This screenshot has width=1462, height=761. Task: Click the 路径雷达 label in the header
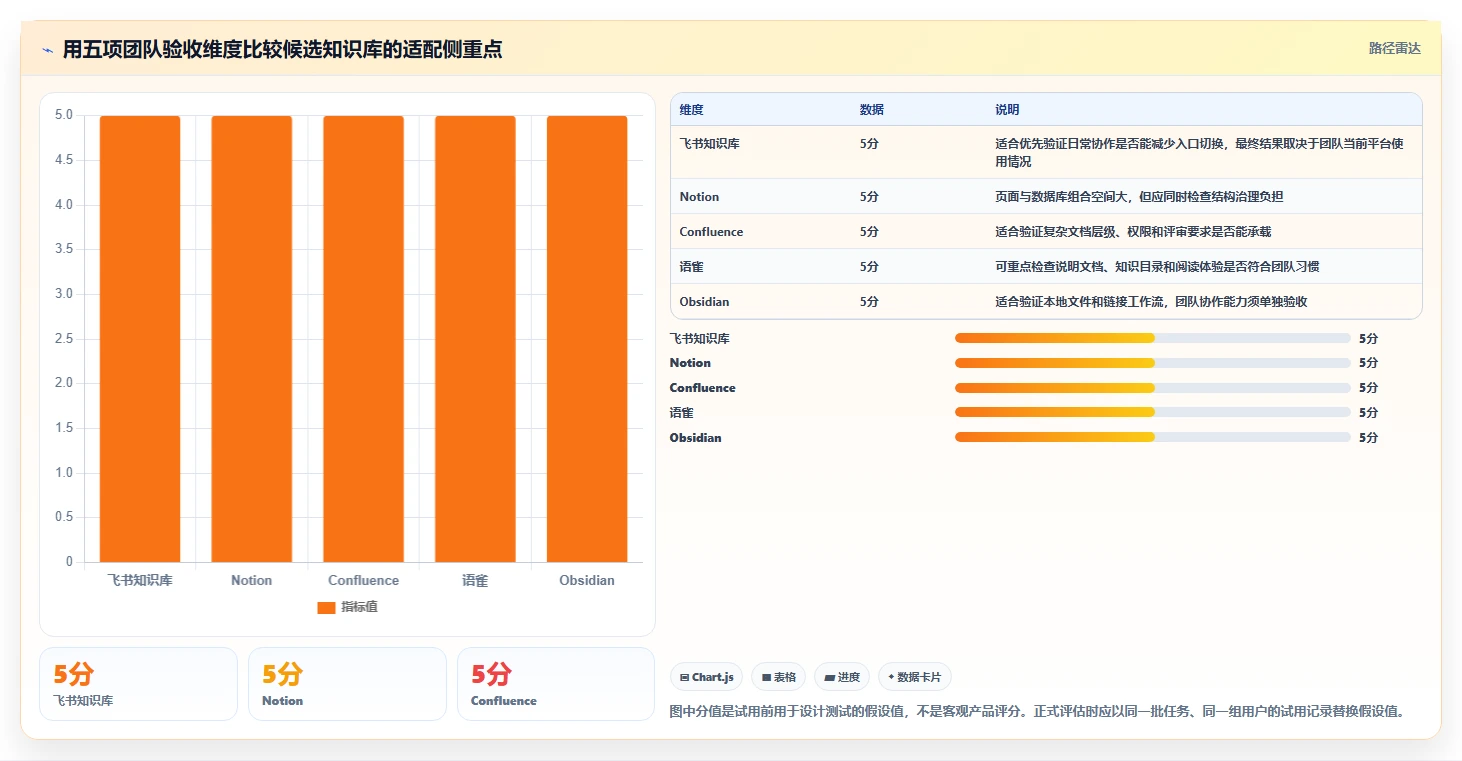coord(1394,49)
